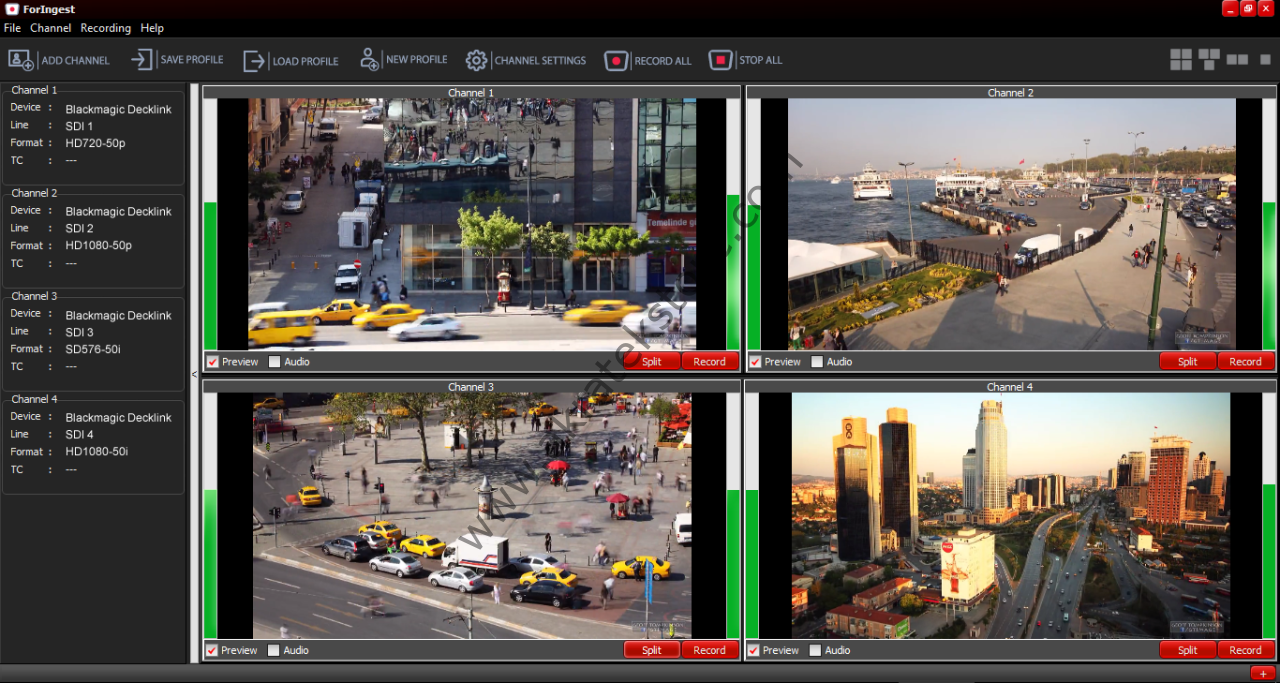This screenshot has width=1280, height=683.
Task: Create a New Profile via toolbar
Action: point(369,60)
